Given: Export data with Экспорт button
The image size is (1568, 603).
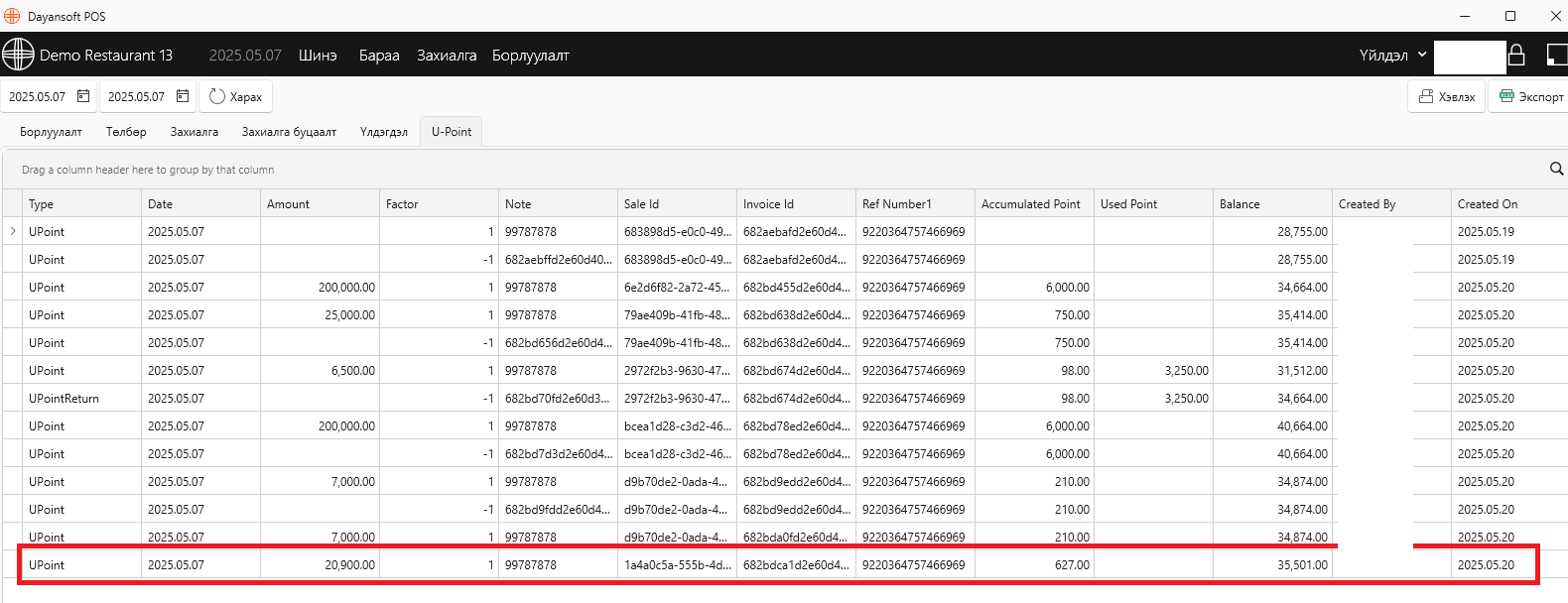Looking at the screenshot, I should click(1529, 96).
